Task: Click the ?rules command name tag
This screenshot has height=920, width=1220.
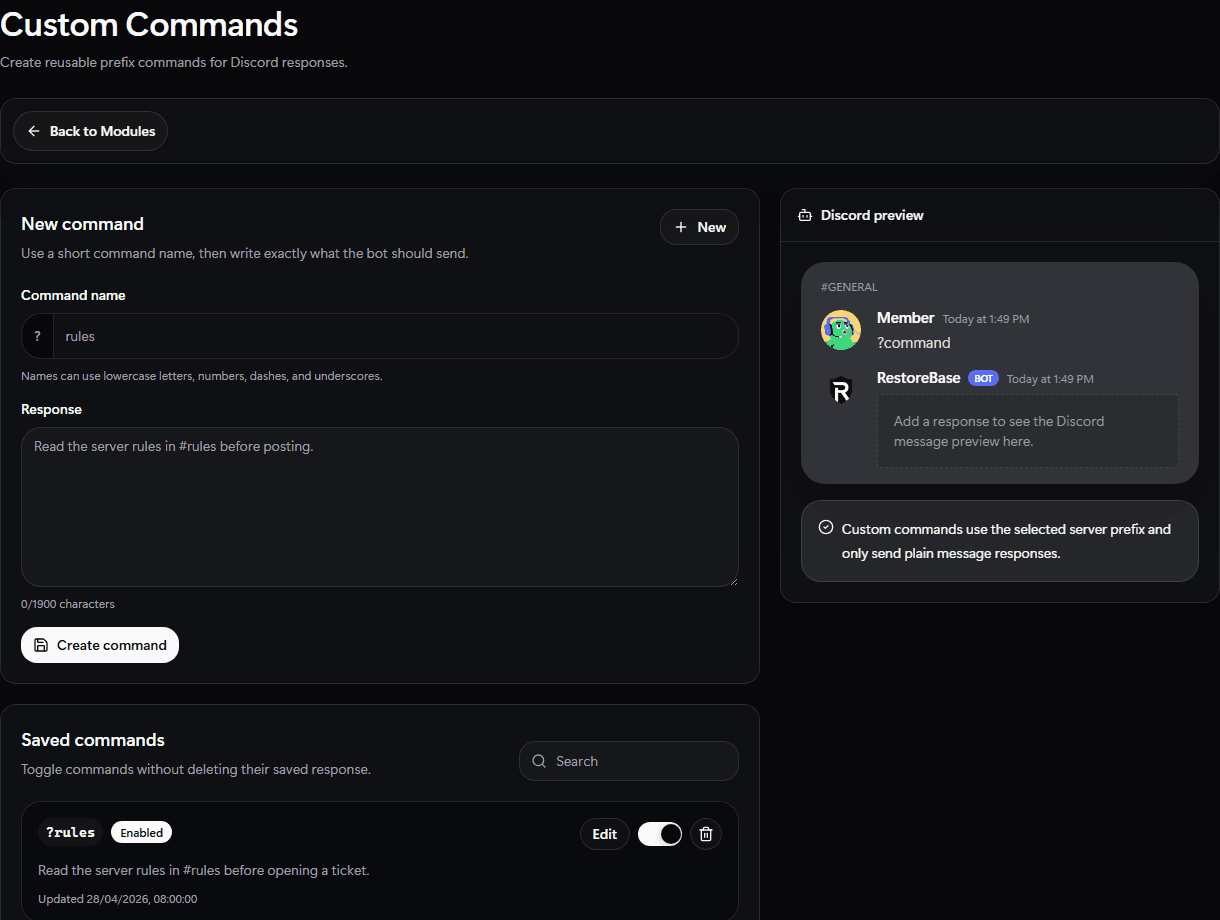Action: coord(70,832)
